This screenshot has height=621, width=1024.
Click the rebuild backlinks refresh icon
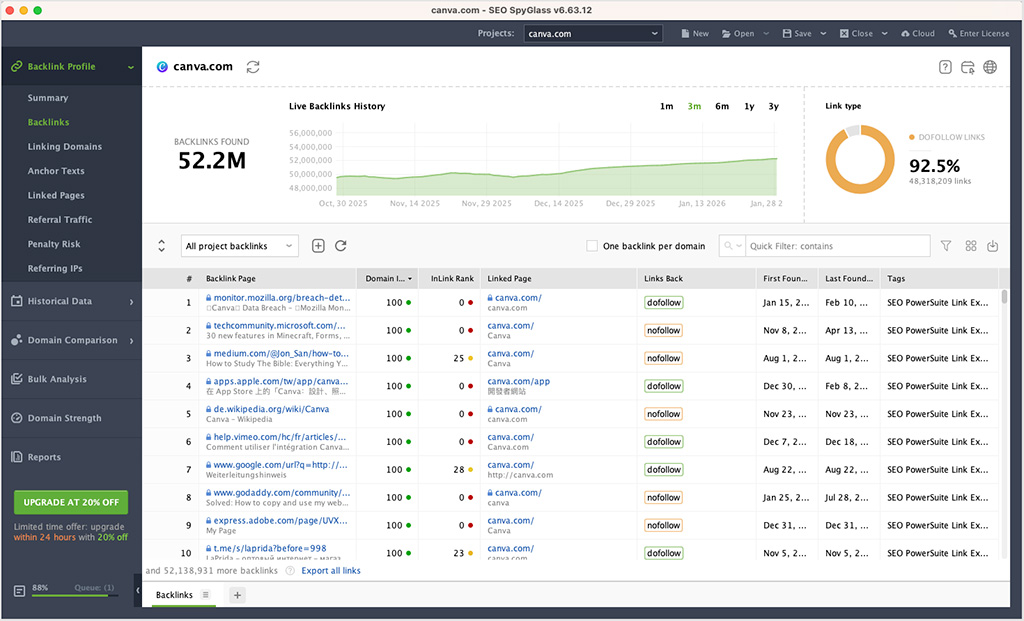[x=340, y=246]
